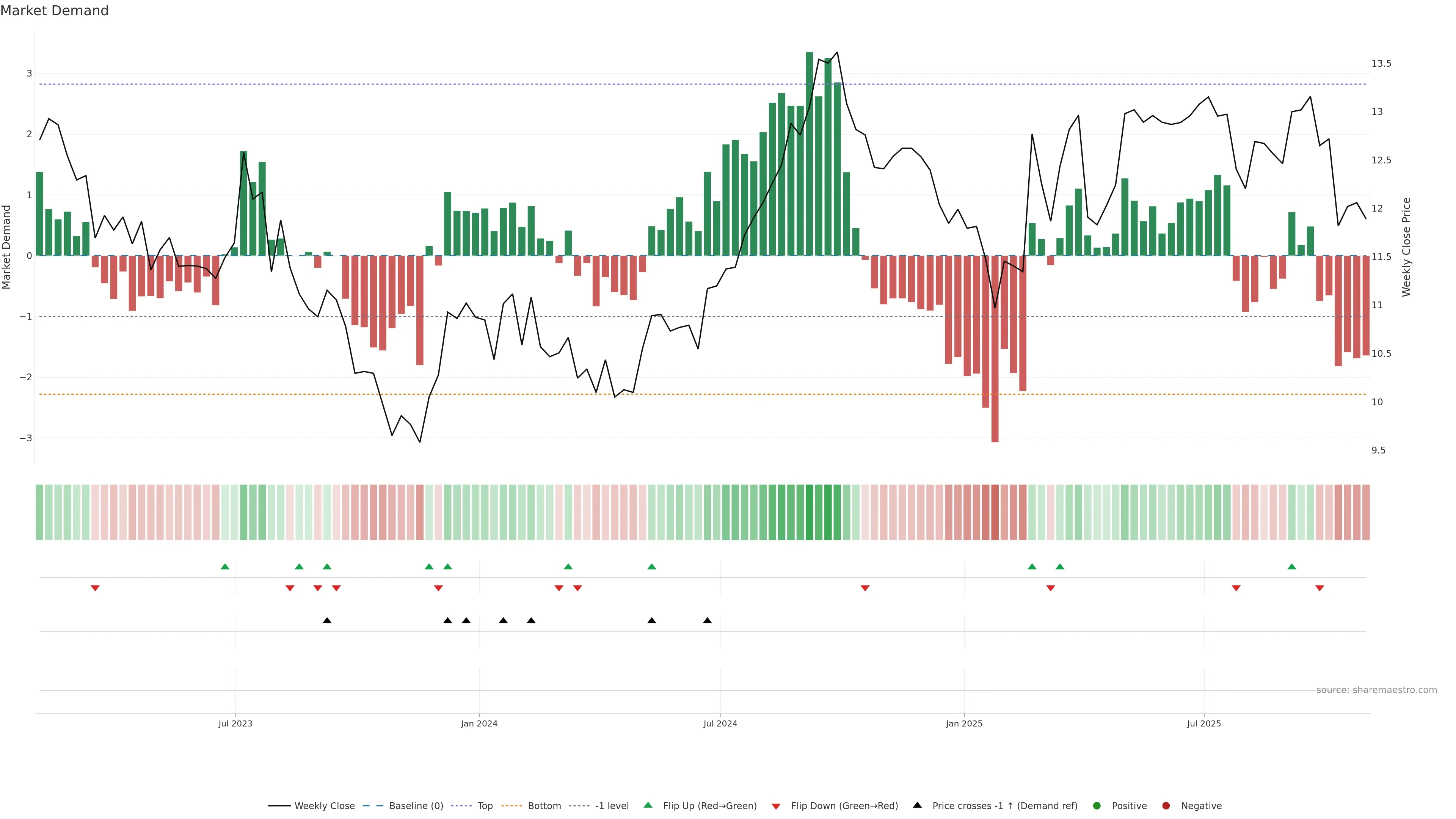Click the Weekly Close Price axis title

coord(1407,247)
